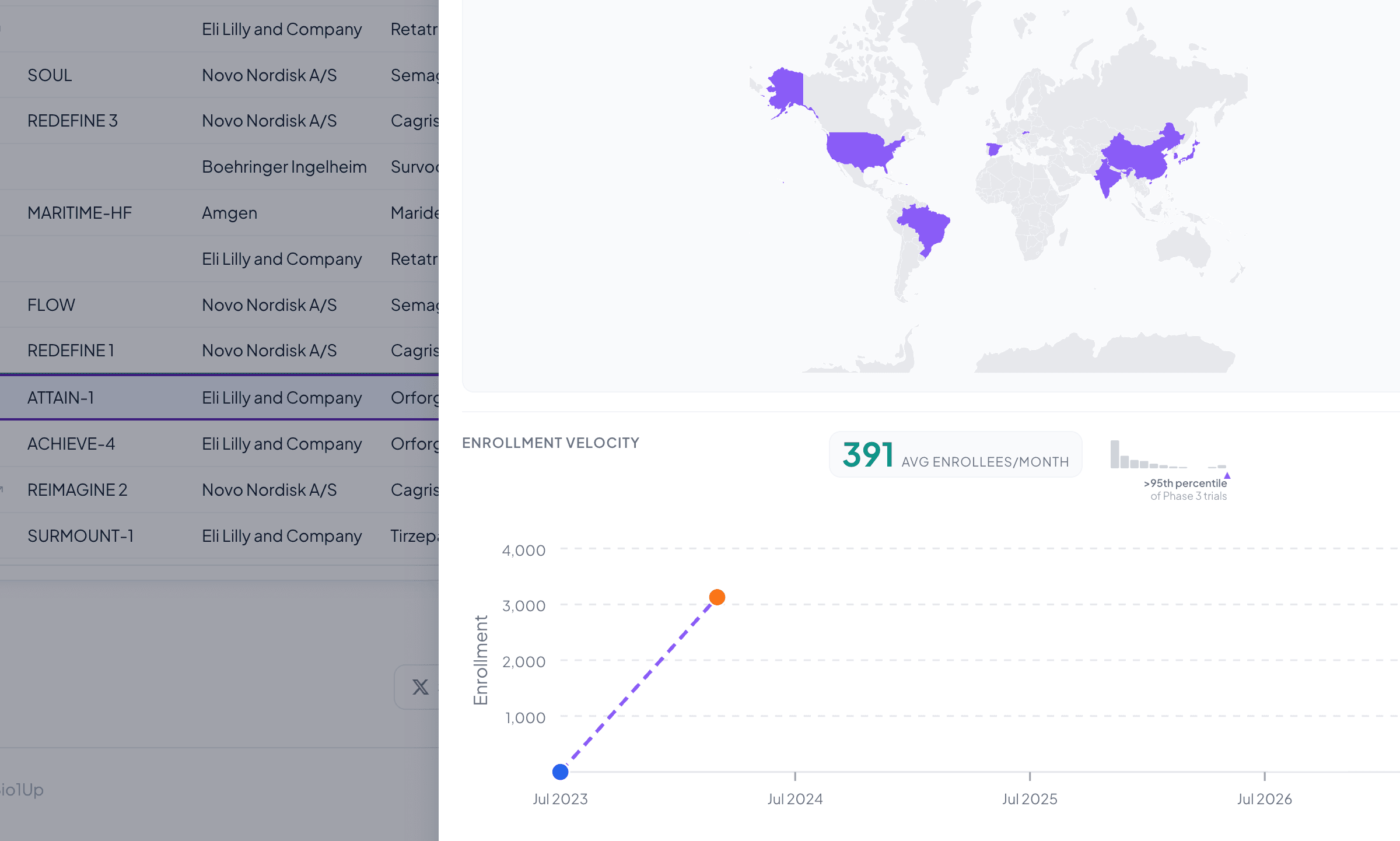Select the ACHIEVE-4 trial row

71,444
